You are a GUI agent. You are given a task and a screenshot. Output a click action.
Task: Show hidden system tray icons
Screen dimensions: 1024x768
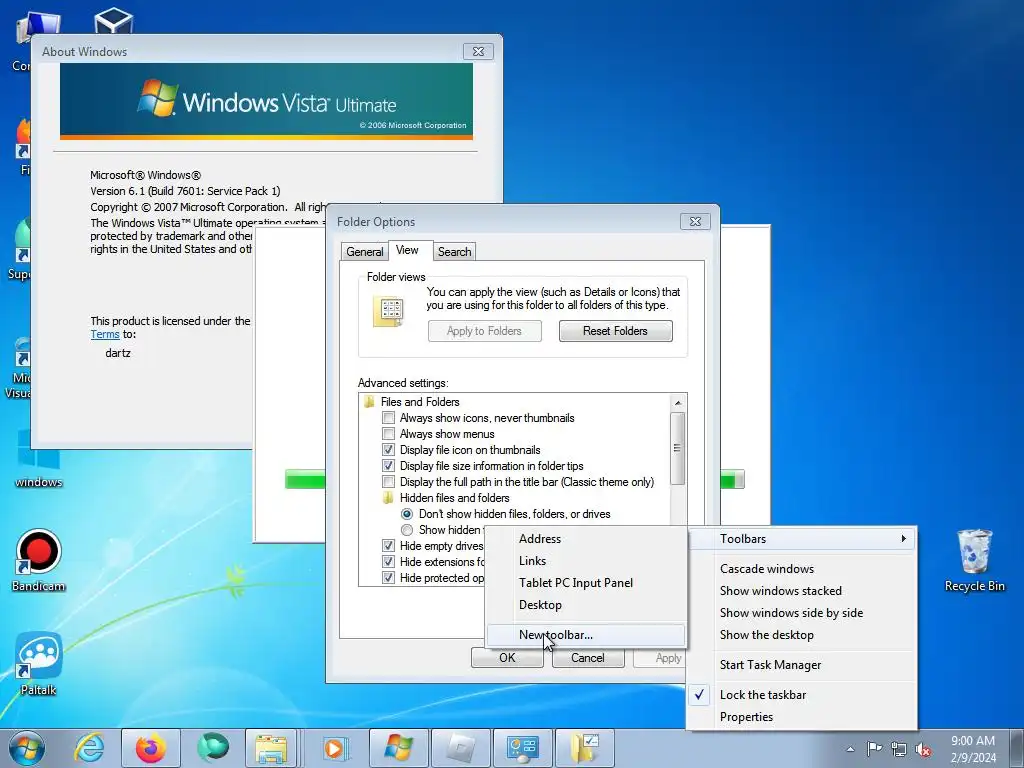pos(850,749)
